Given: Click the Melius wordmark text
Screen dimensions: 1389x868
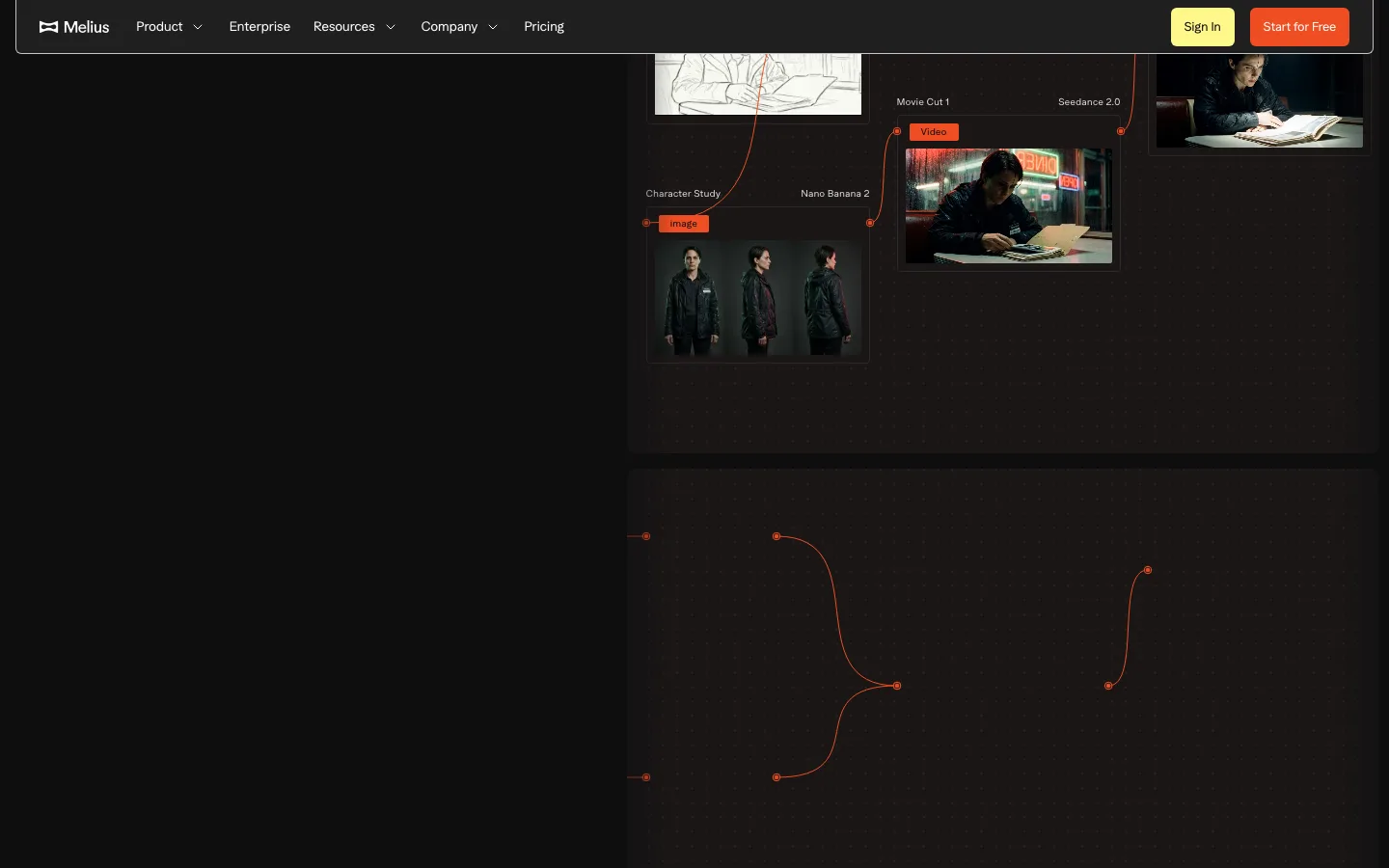Looking at the screenshot, I should [x=86, y=27].
